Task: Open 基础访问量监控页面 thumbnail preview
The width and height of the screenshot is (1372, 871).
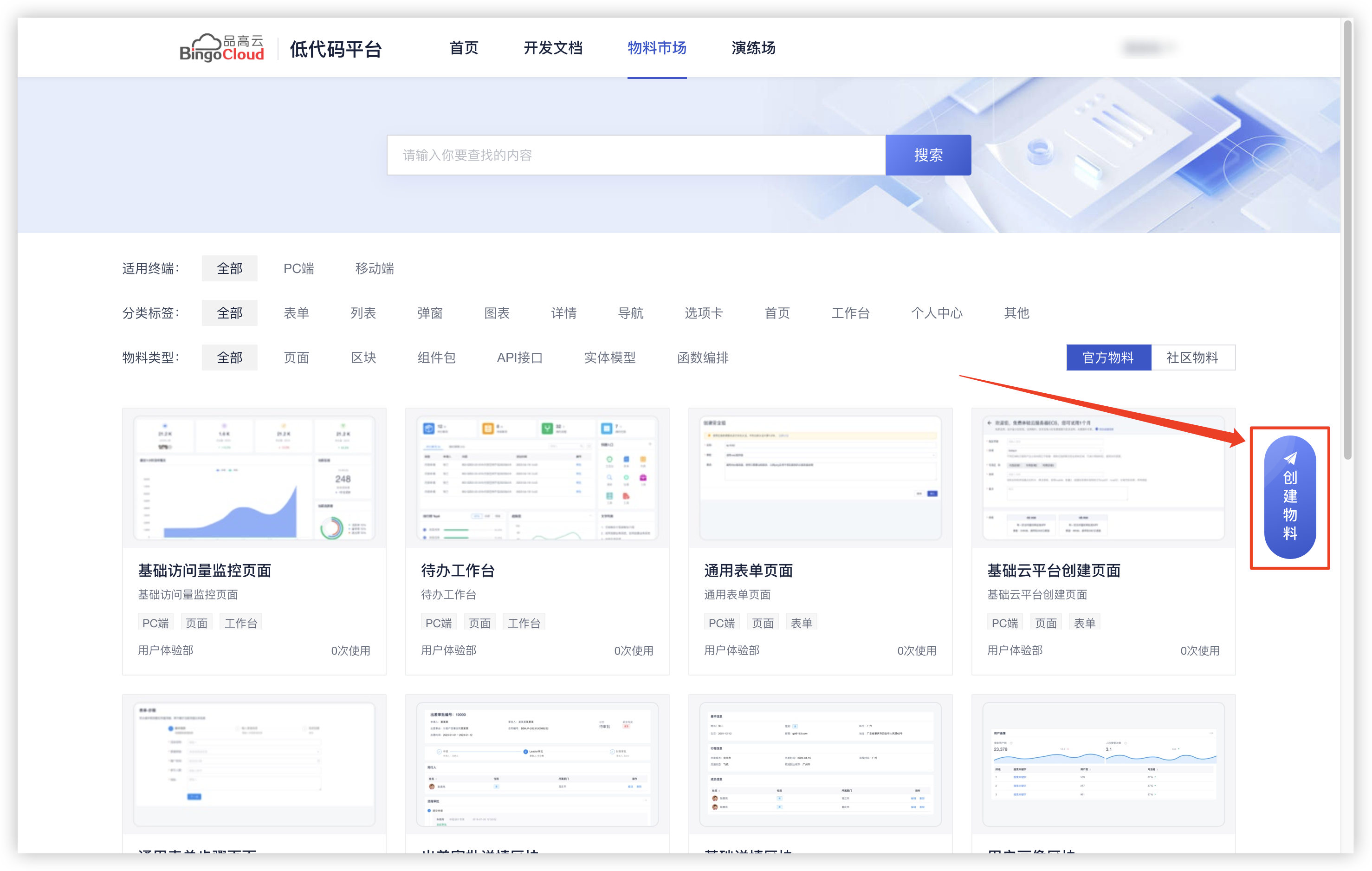Action: click(254, 478)
